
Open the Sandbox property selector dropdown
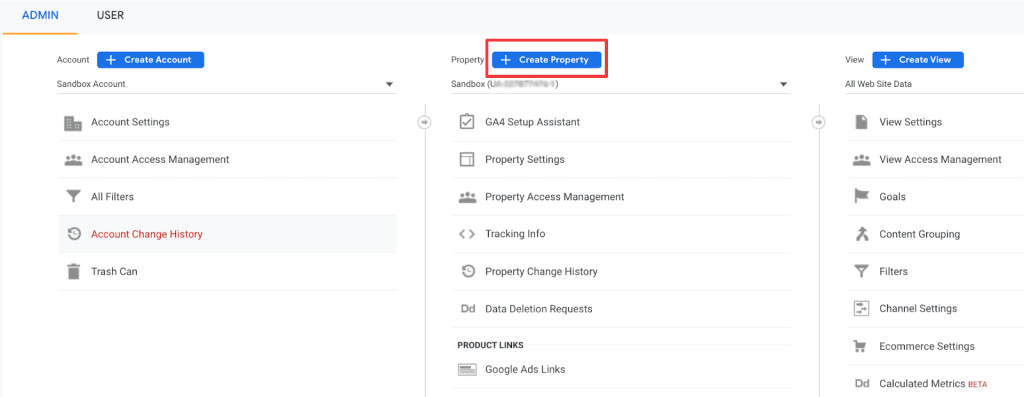[620, 84]
